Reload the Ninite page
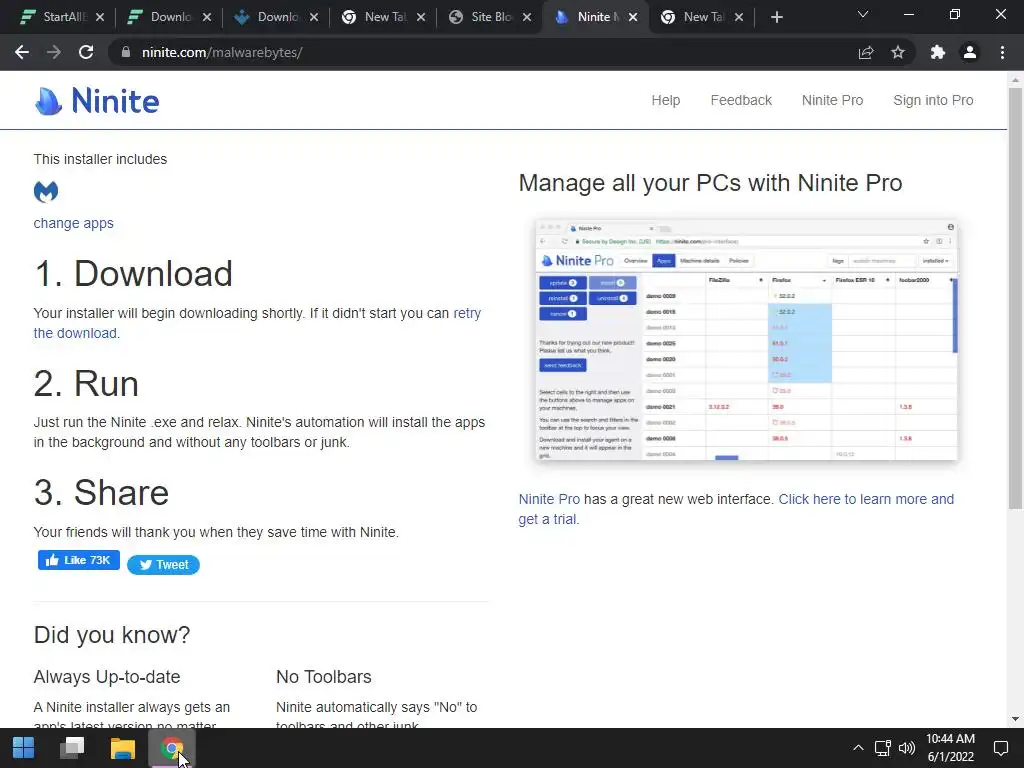Viewport: 1024px width, 768px height. coord(86,52)
